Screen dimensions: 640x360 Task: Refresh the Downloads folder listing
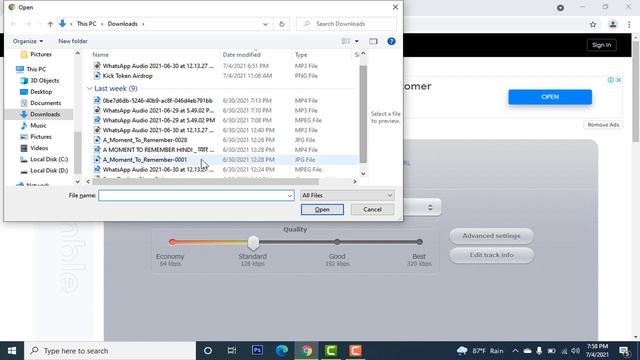point(282,24)
